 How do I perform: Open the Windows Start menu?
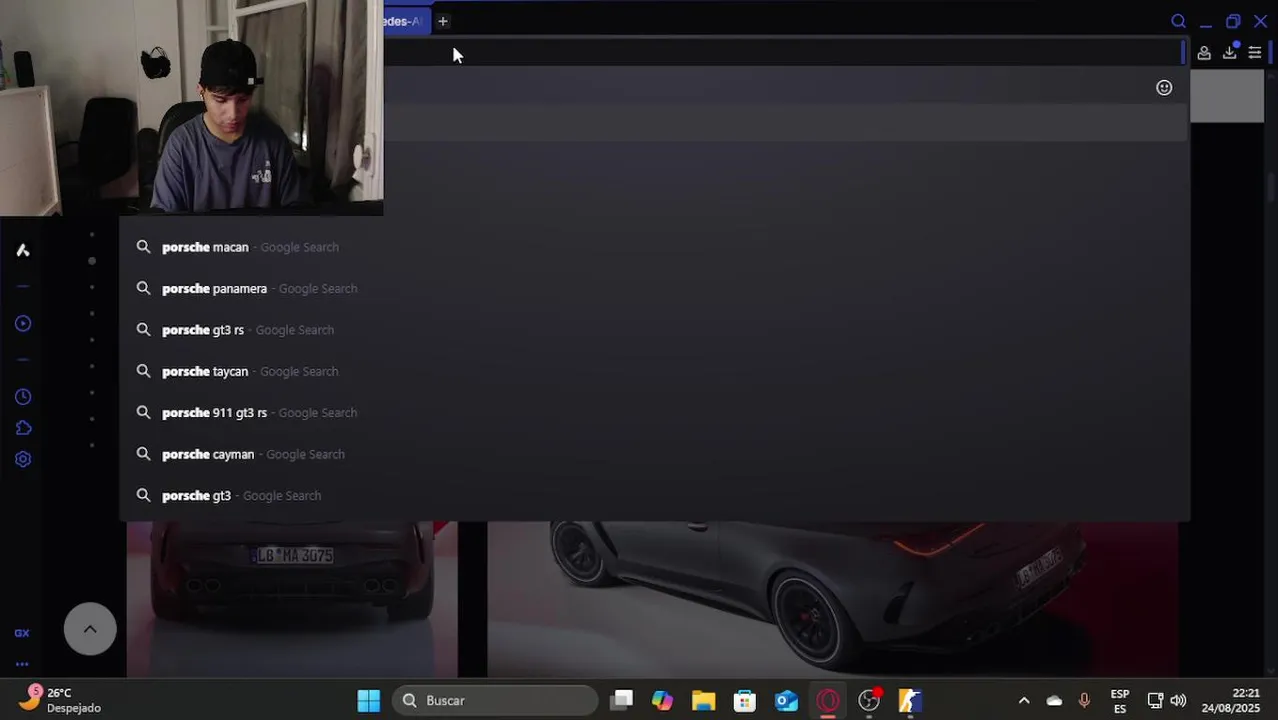[369, 700]
